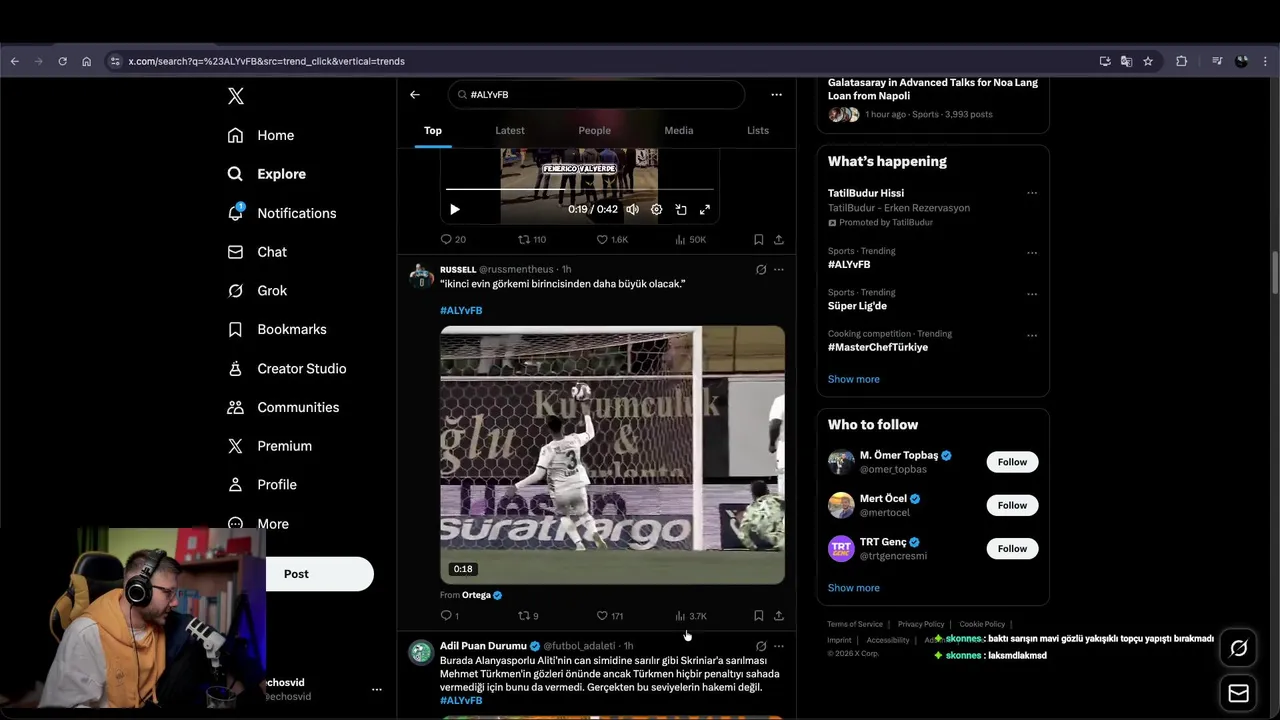Click the #ALYvFB search field
The image size is (1280, 720).
[x=596, y=95]
